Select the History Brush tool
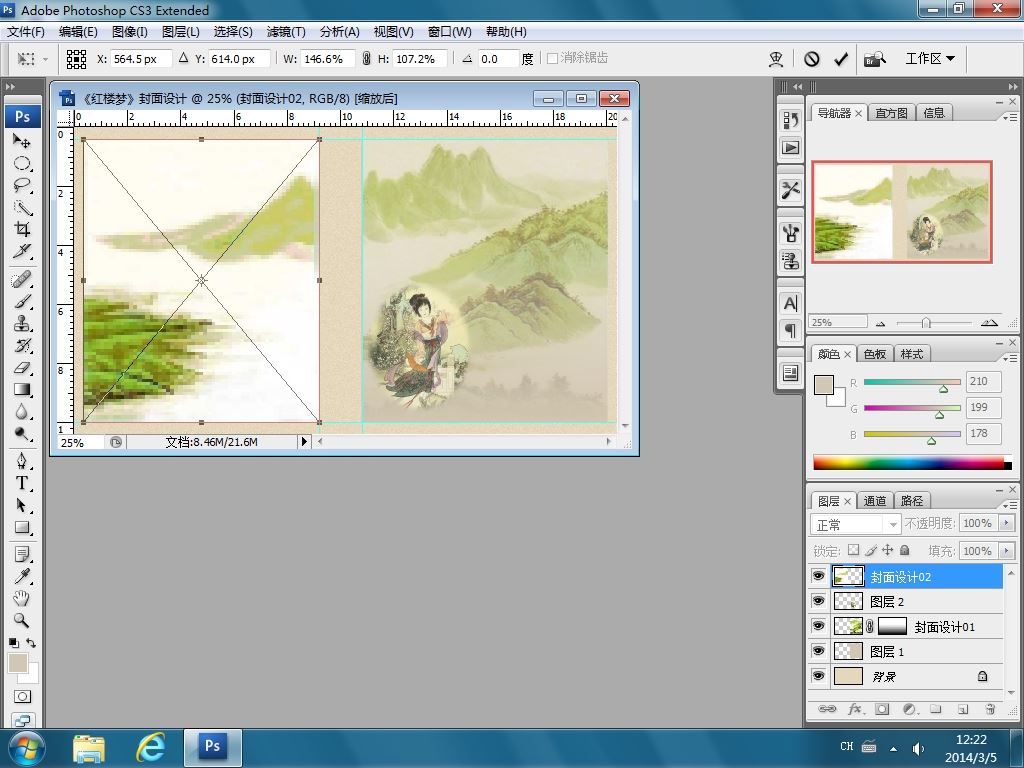Screen dimensions: 1024x768 click(x=22, y=346)
